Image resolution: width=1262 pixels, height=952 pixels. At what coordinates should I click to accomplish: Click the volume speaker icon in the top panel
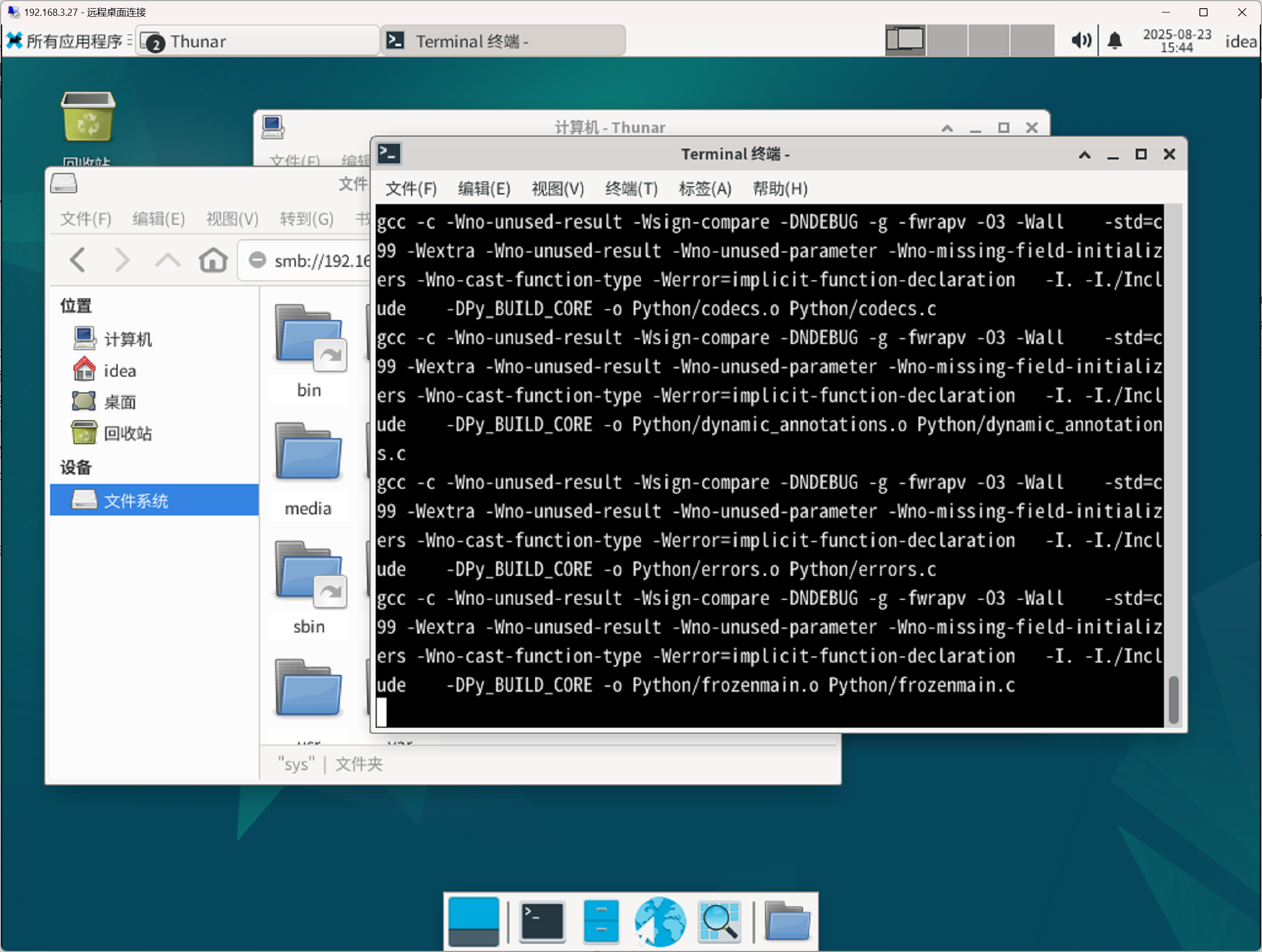tap(1081, 40)
